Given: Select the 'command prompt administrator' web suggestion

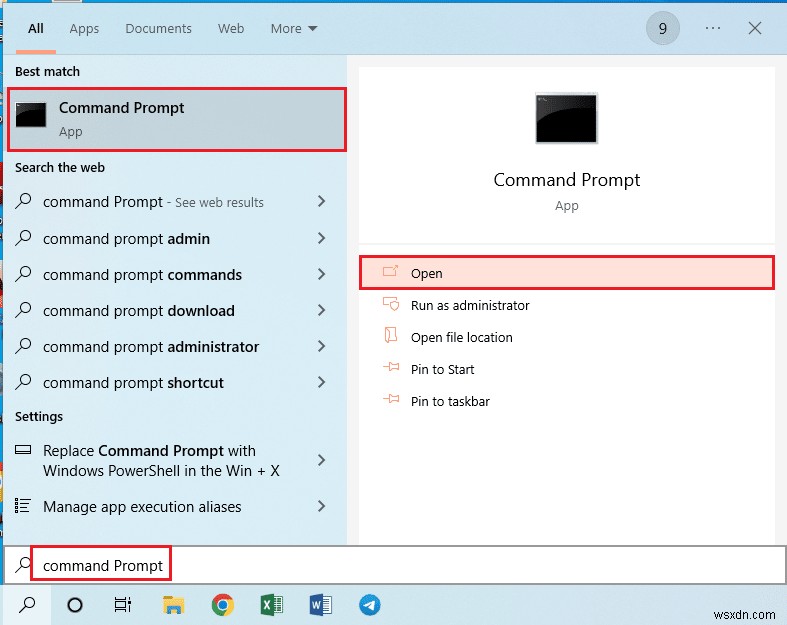Looking at the screenshot, I should pos(175,346).
